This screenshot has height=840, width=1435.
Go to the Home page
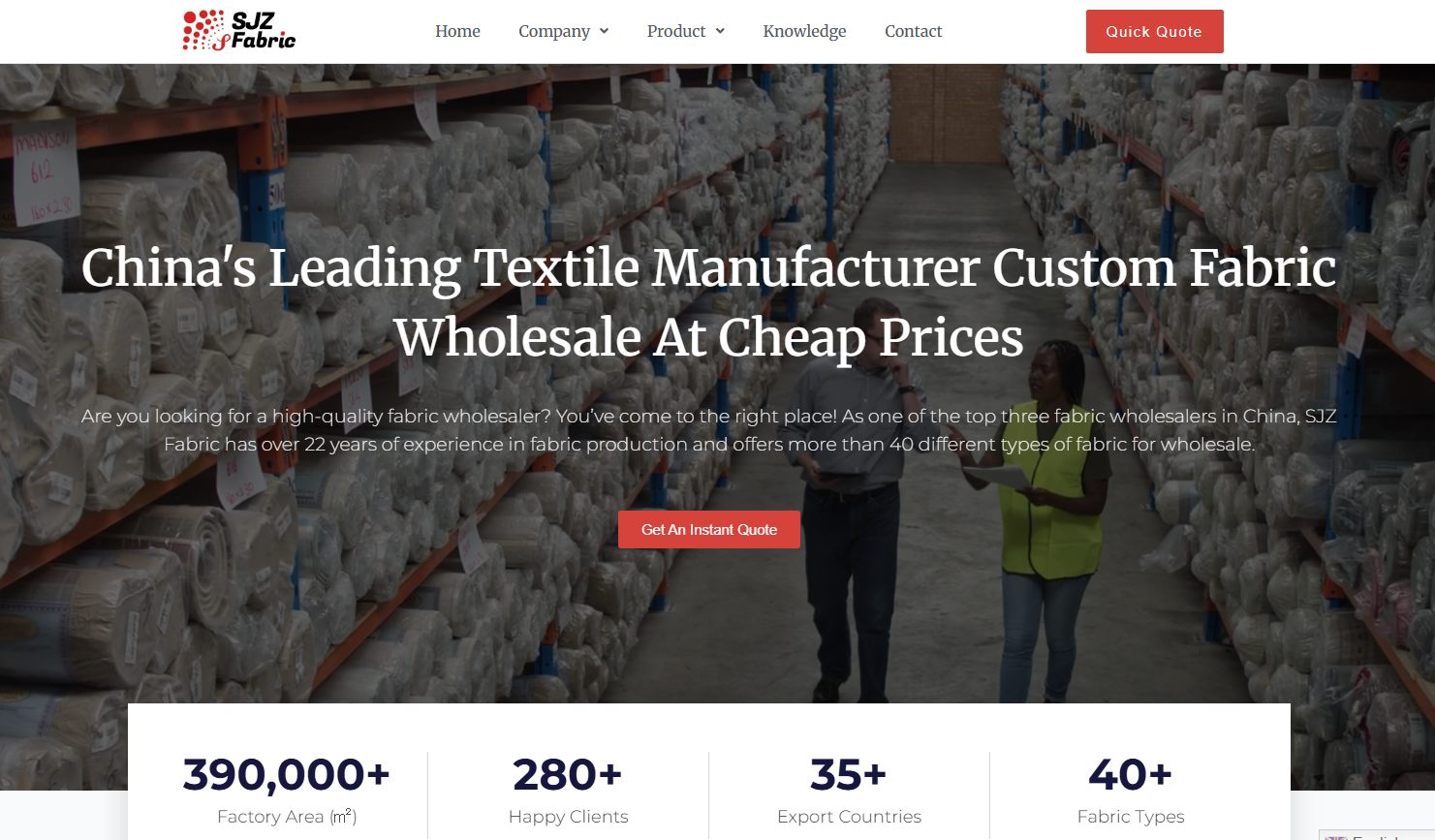(x=457, y=31)
